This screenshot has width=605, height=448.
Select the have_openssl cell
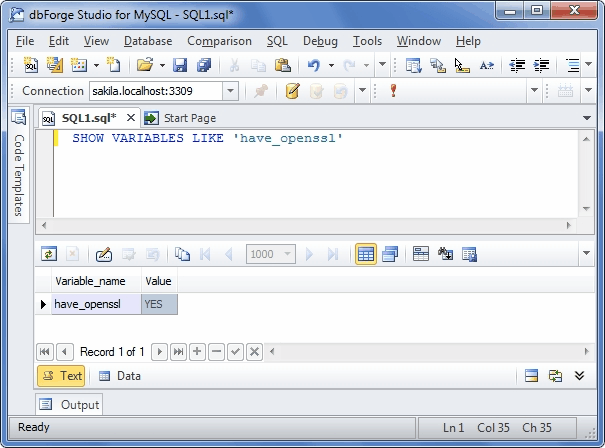click(x=96, y=304)
